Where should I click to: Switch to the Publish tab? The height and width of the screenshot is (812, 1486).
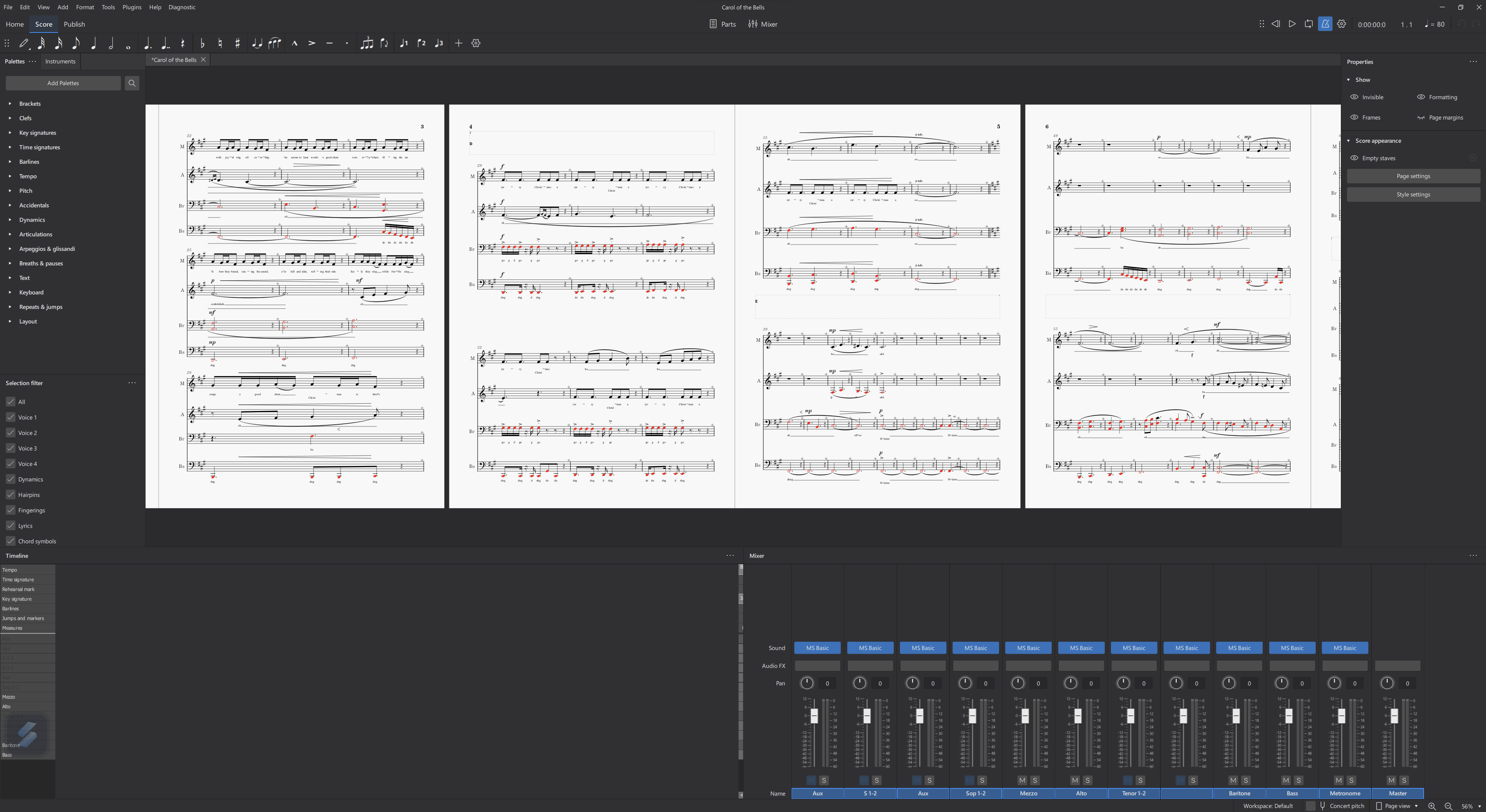point(74,24)
